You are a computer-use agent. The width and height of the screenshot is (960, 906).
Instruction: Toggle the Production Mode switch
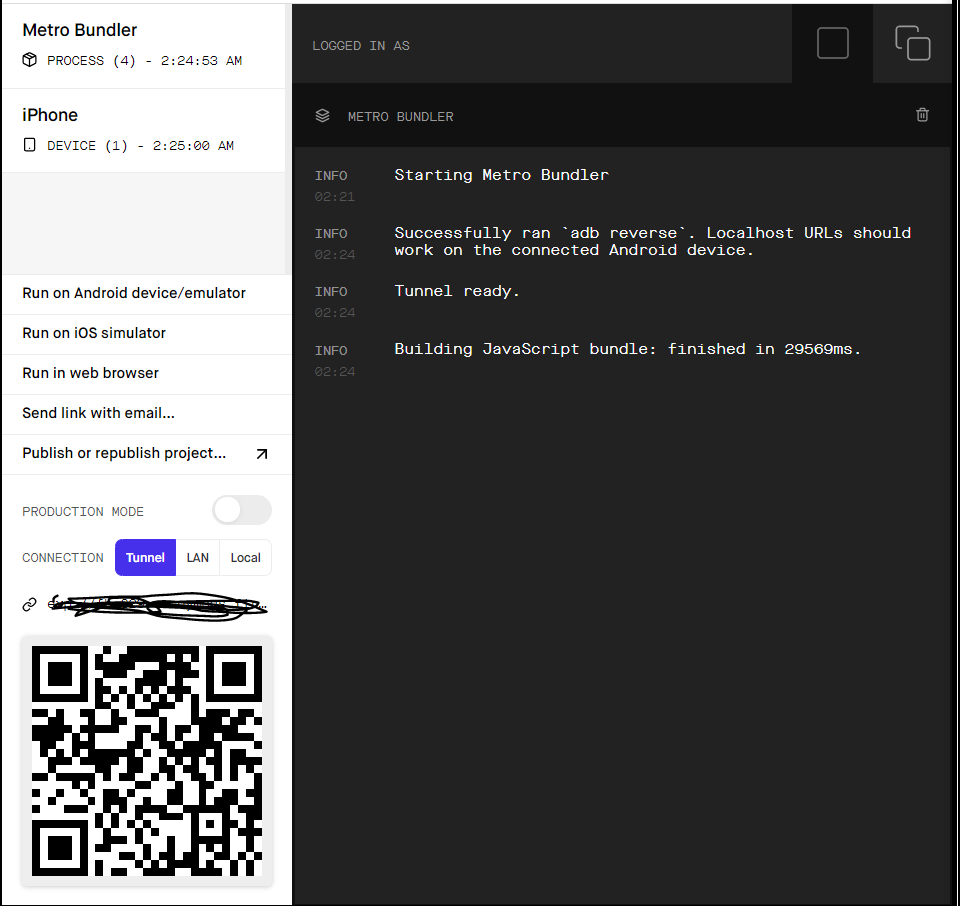click(x=242, y=510)
